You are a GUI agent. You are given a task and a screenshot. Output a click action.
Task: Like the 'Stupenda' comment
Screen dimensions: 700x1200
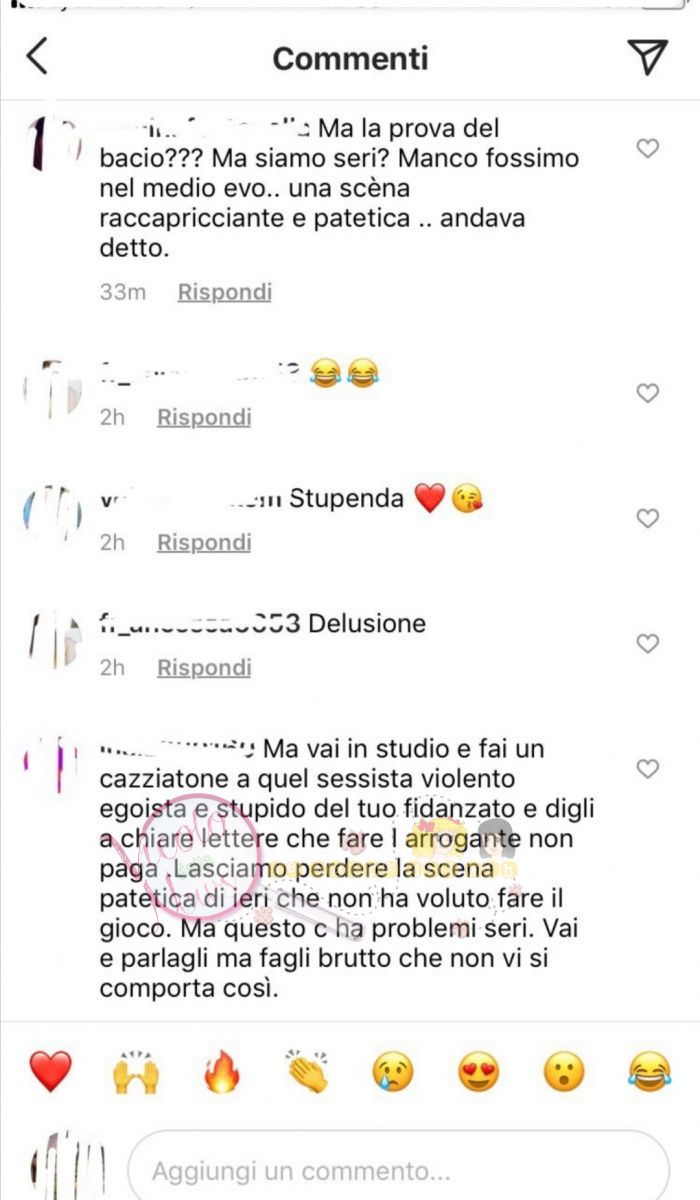pos(648,518)
